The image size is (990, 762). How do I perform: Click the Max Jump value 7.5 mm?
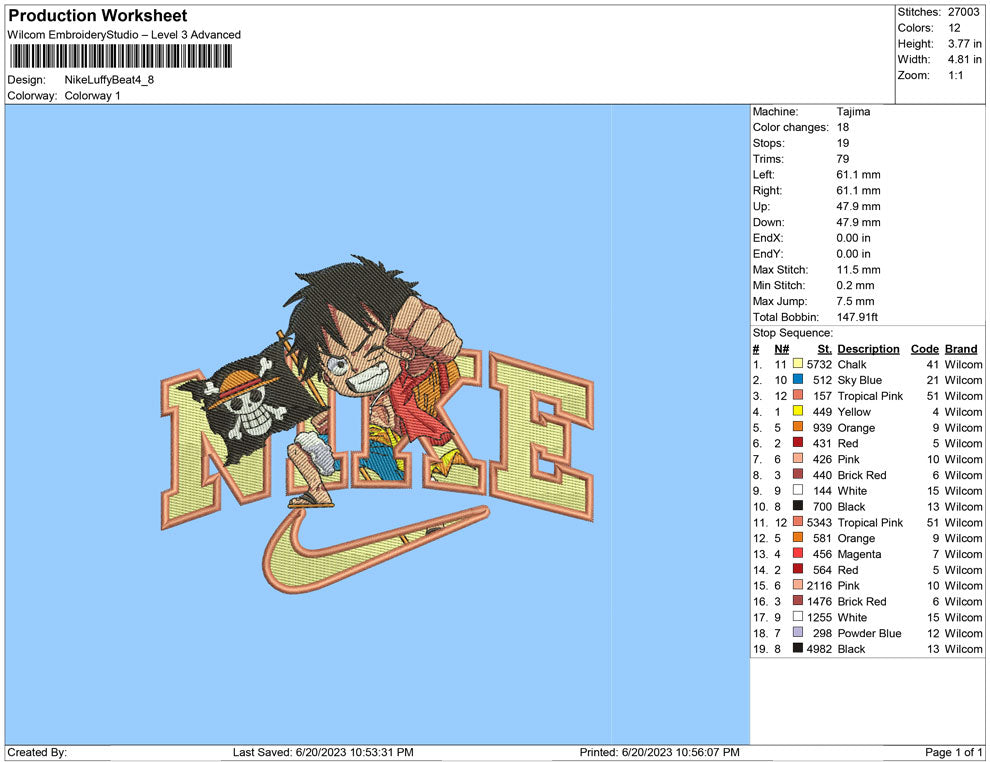click(x=856, y=301)
